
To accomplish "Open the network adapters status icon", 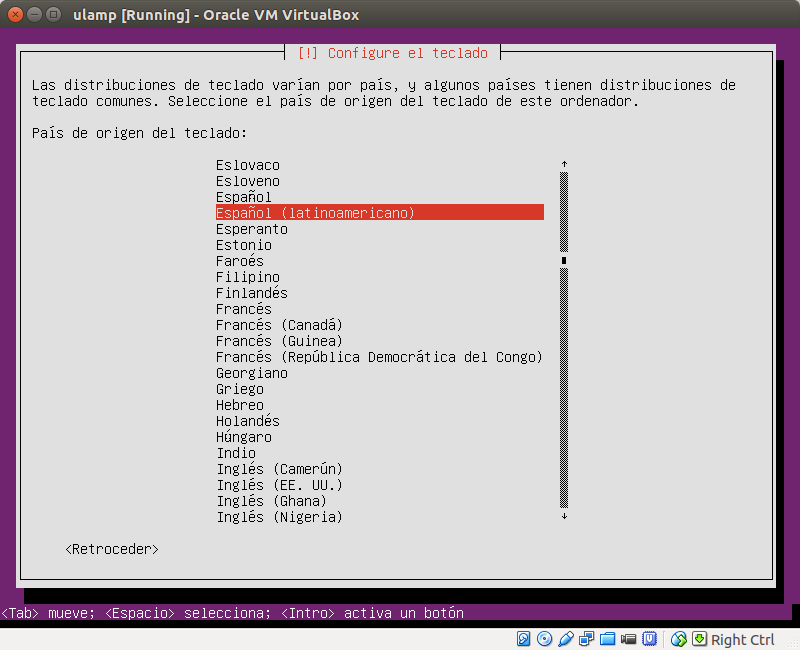I will [x=586, y=639].
